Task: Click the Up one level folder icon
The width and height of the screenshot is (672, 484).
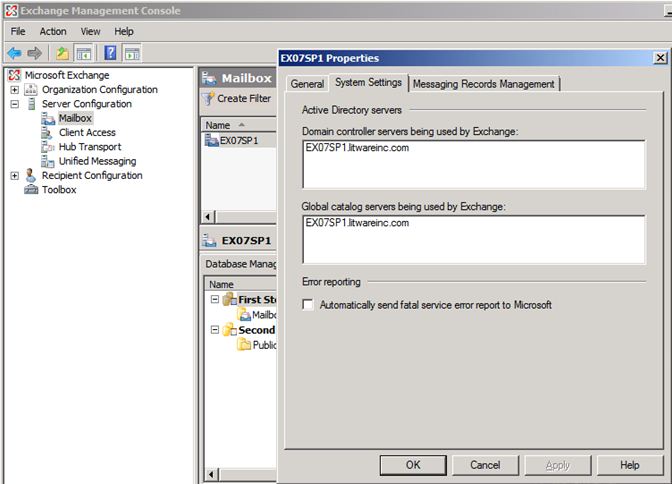Action: click(63, 53)
